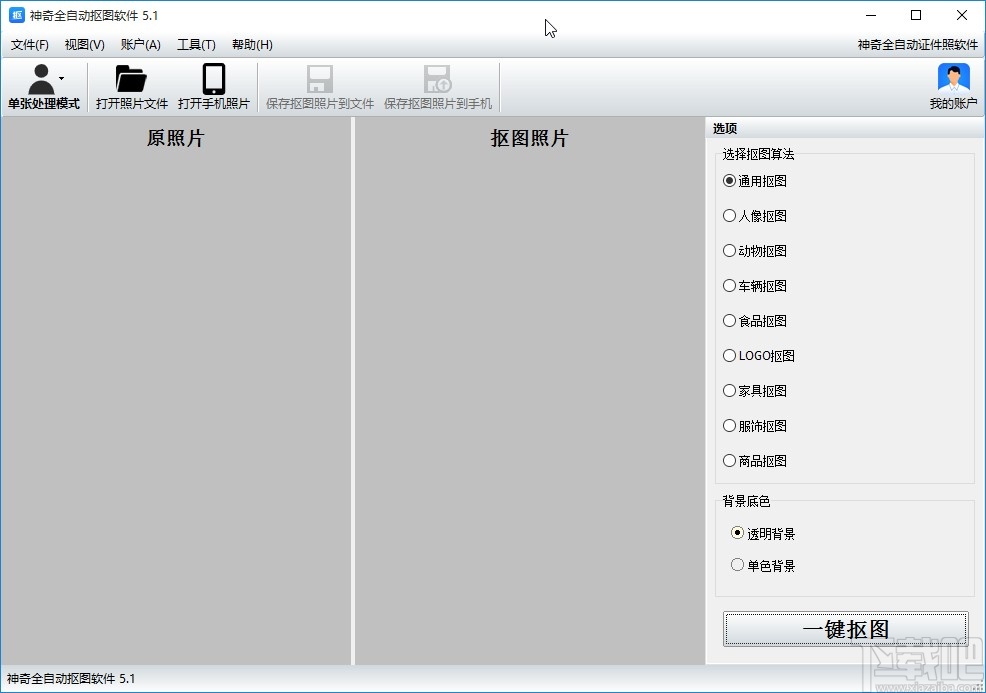Select 服饰抠图 radio button
The height and width of the screenshot is (693, 986).
(x=729, y=426)
